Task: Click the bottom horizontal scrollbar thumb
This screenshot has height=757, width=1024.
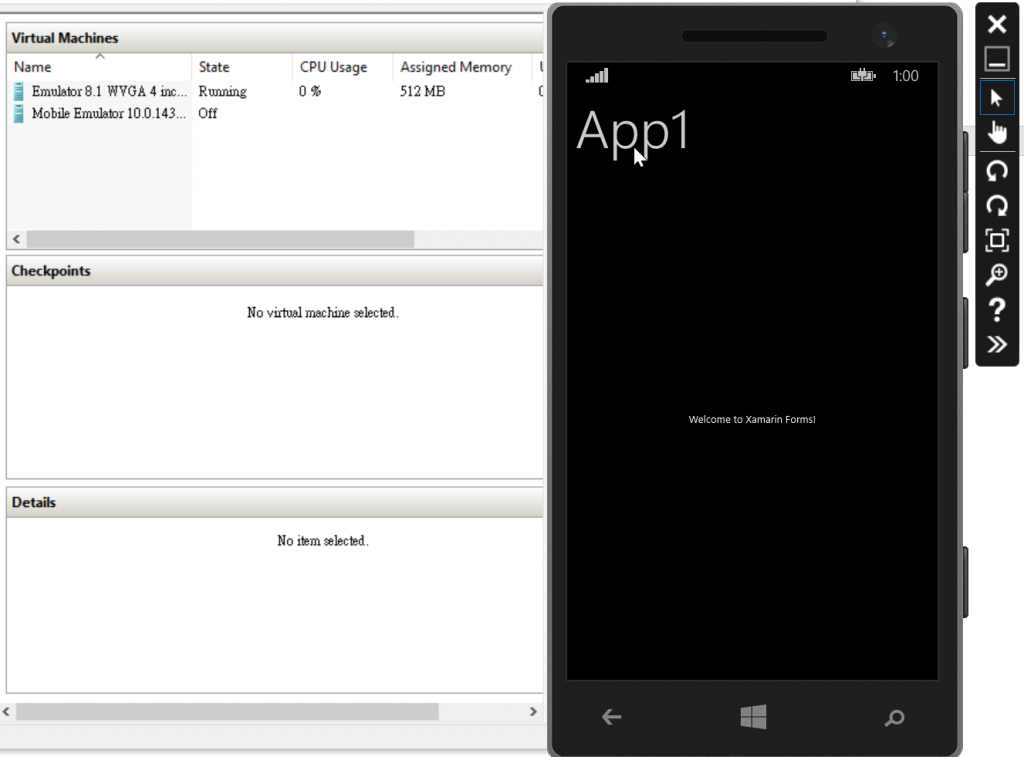Action: click(x=227, y=712)
